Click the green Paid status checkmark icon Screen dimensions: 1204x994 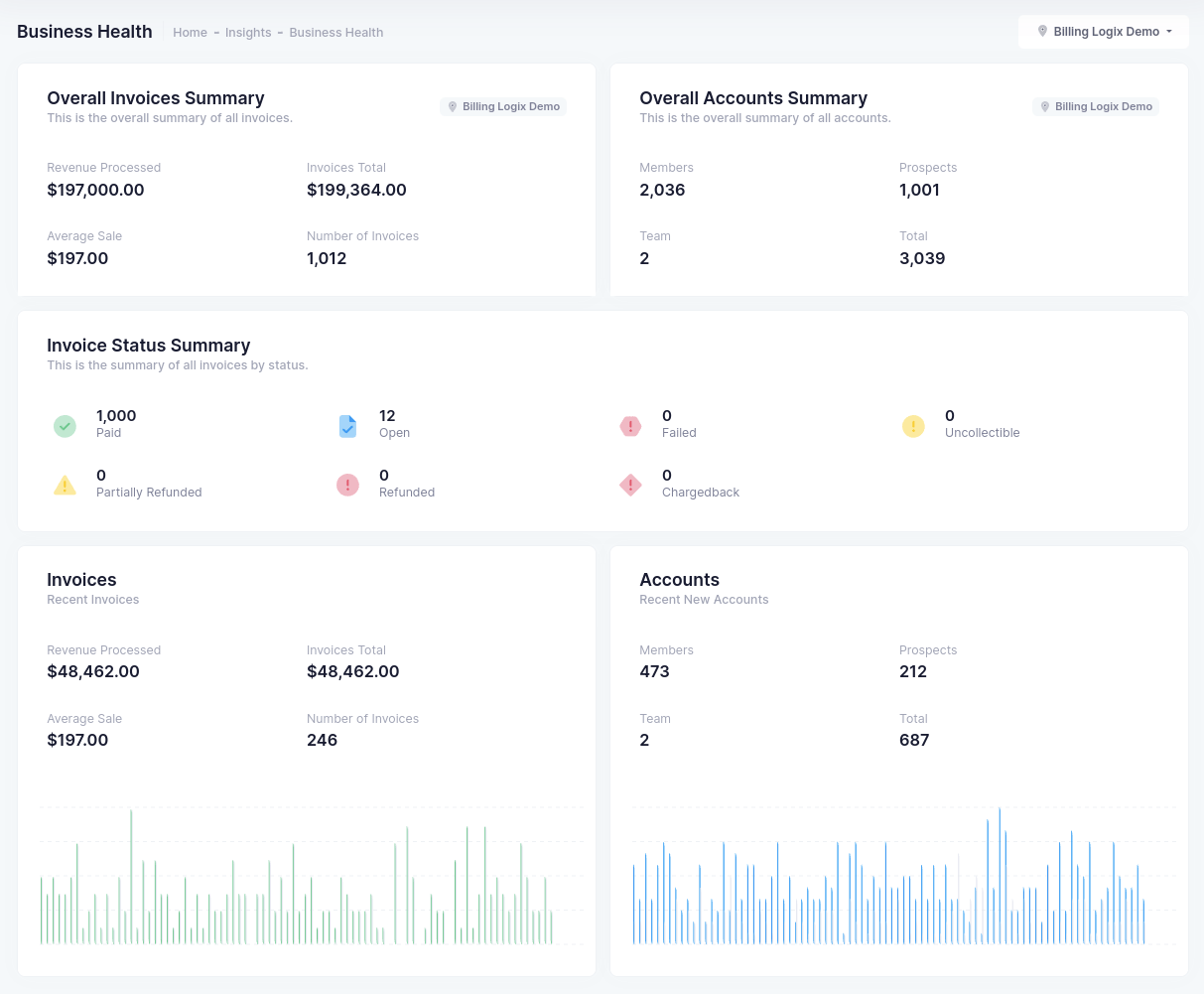click(65, 426)
